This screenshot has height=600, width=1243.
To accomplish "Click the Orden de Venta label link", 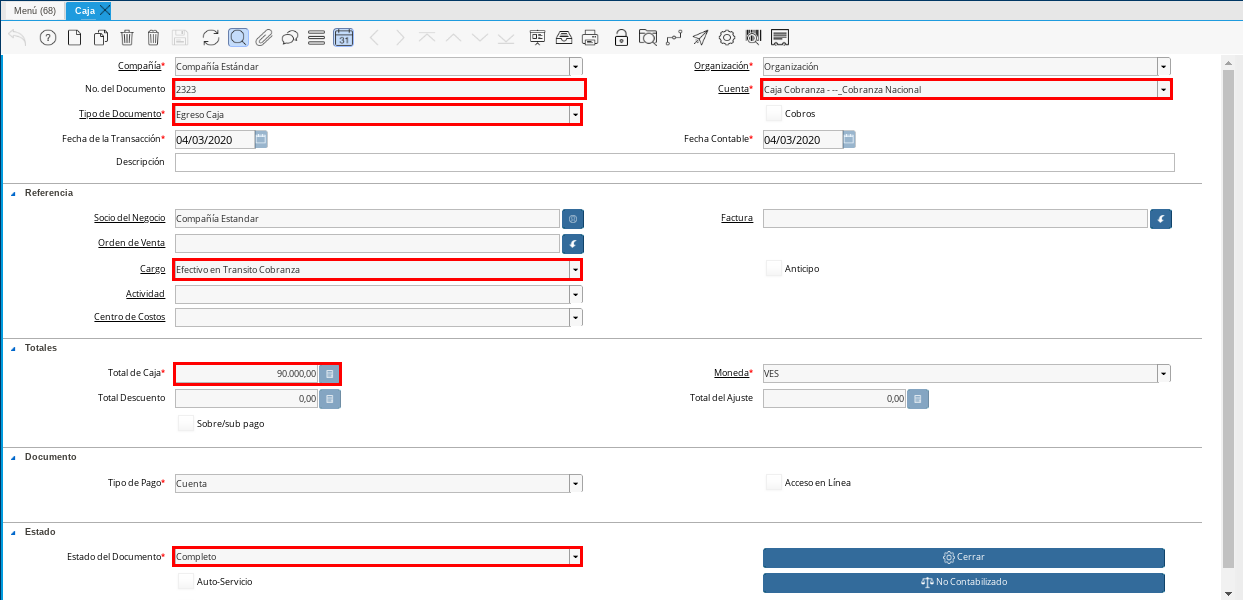I will point(131,243).
